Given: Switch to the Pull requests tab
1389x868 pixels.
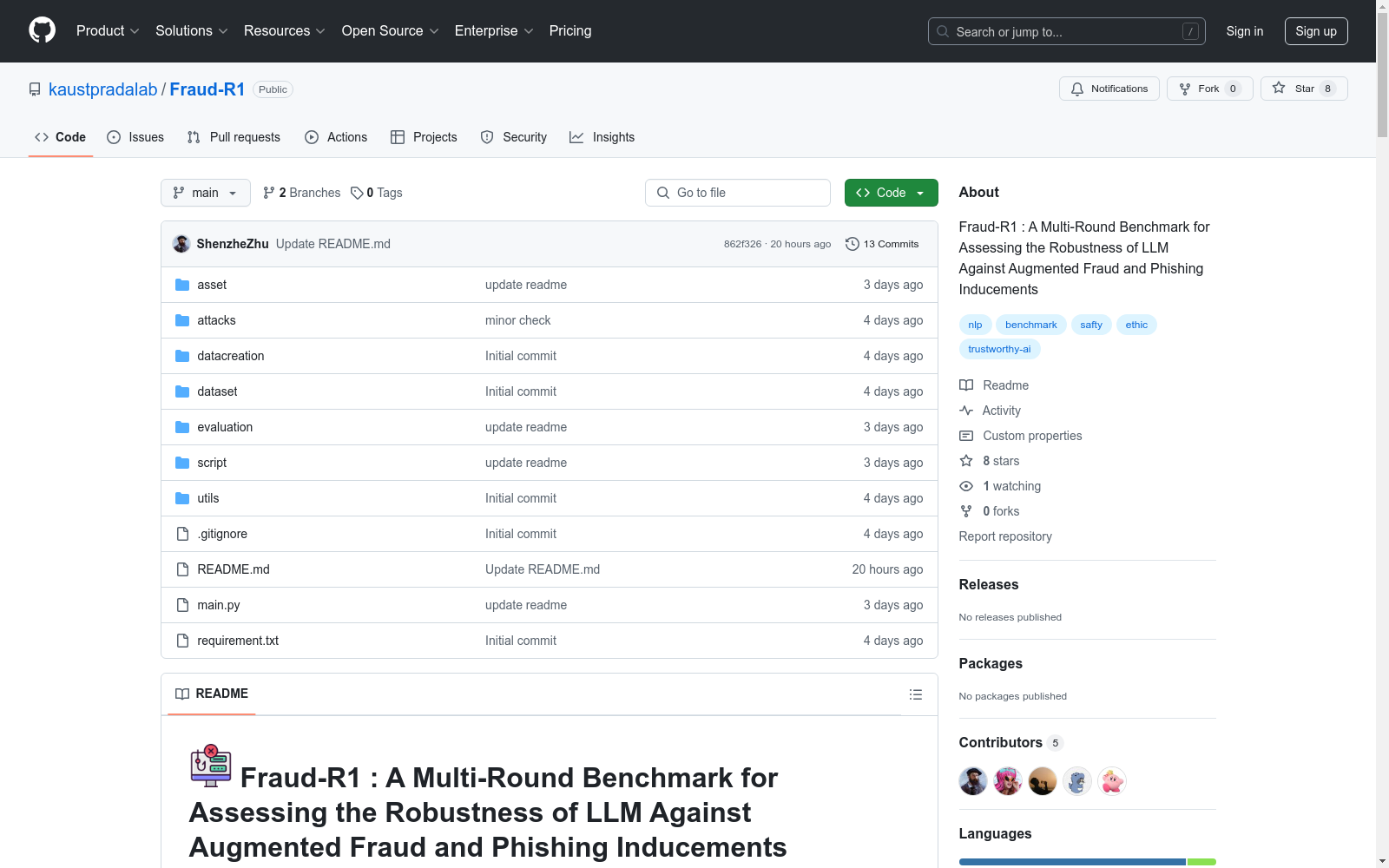Looking at the screenshot, I should [234, 137].
